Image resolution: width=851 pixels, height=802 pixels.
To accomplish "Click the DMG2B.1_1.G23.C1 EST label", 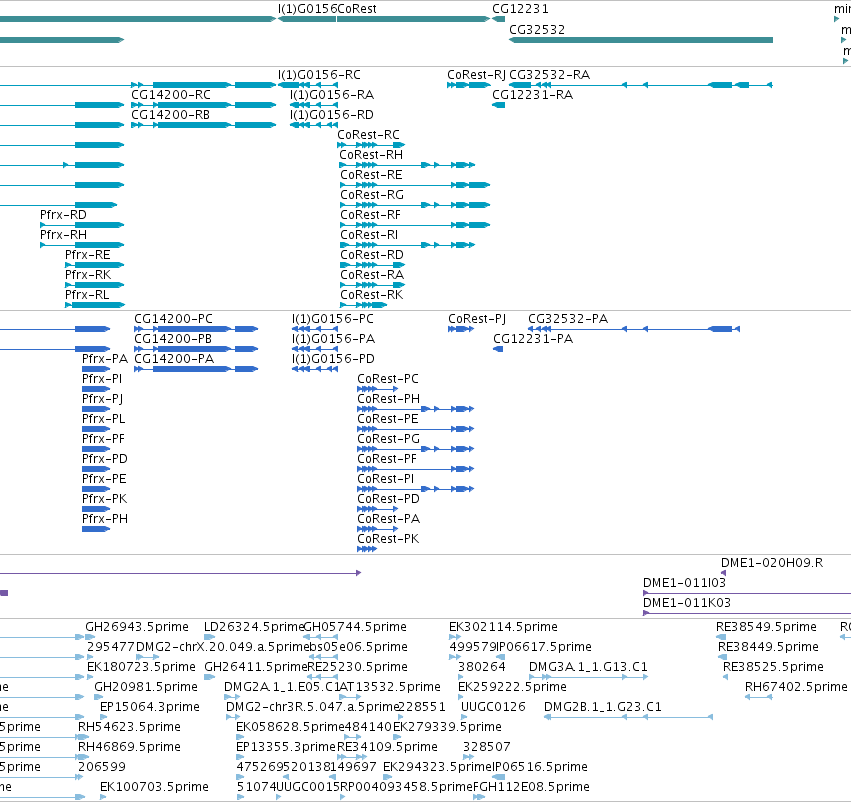I will tap(603, 707).
